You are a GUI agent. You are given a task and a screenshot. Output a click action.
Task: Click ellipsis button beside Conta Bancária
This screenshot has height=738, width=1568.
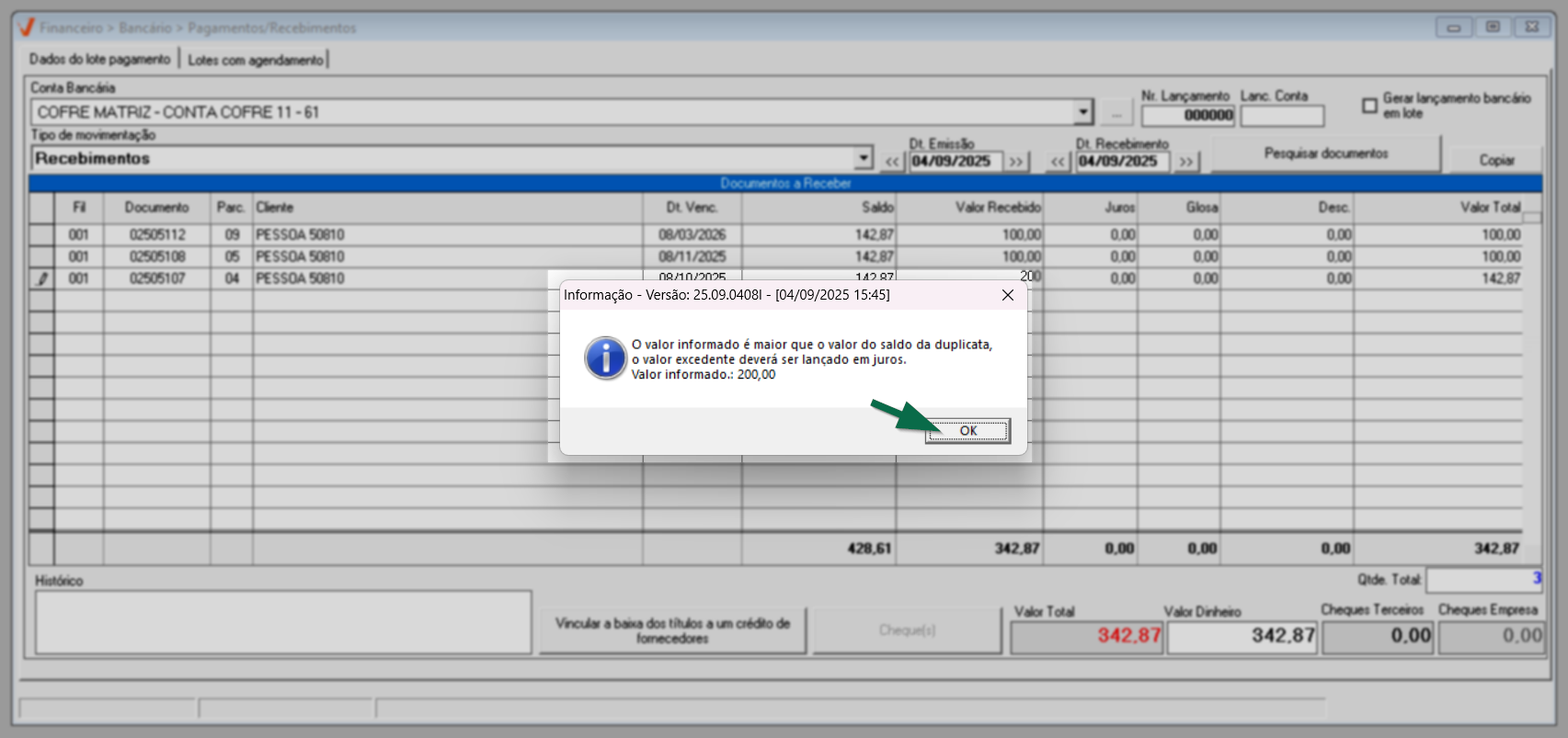pyautogui.click(x=1116, y=113)
